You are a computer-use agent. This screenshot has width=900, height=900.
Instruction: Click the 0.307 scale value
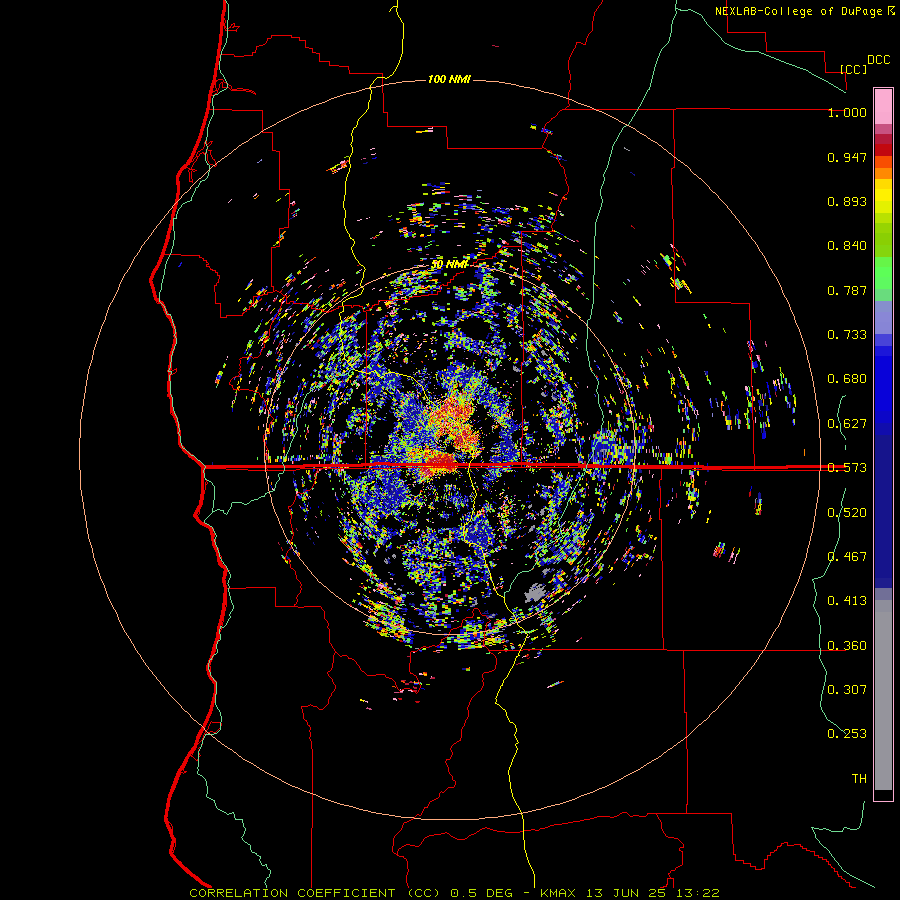847,690
